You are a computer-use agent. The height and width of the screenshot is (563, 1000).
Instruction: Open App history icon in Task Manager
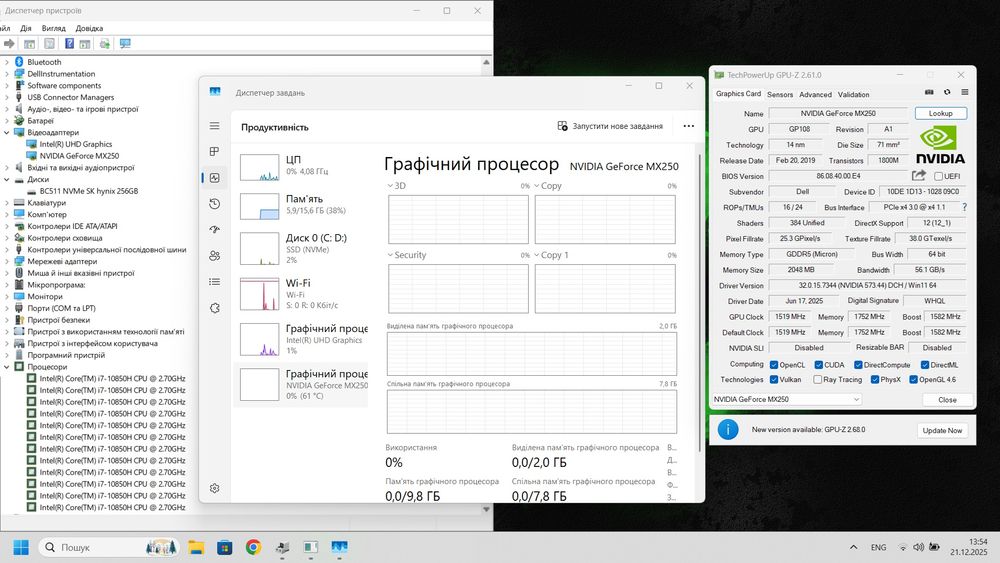pos(214,204)
